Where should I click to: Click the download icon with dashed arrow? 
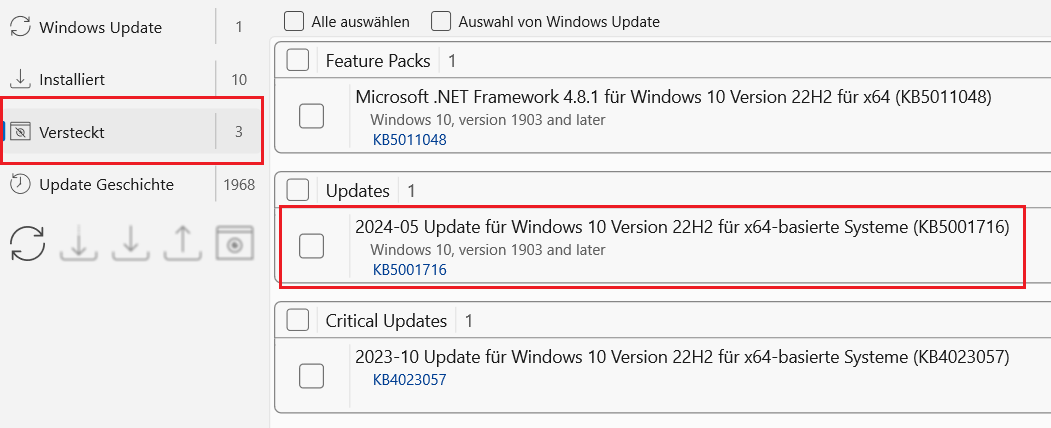[78, 244]
